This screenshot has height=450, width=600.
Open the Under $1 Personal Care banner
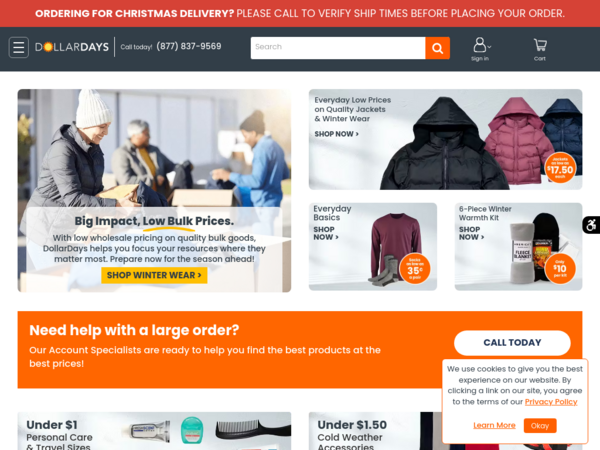[x=154, y=431]
